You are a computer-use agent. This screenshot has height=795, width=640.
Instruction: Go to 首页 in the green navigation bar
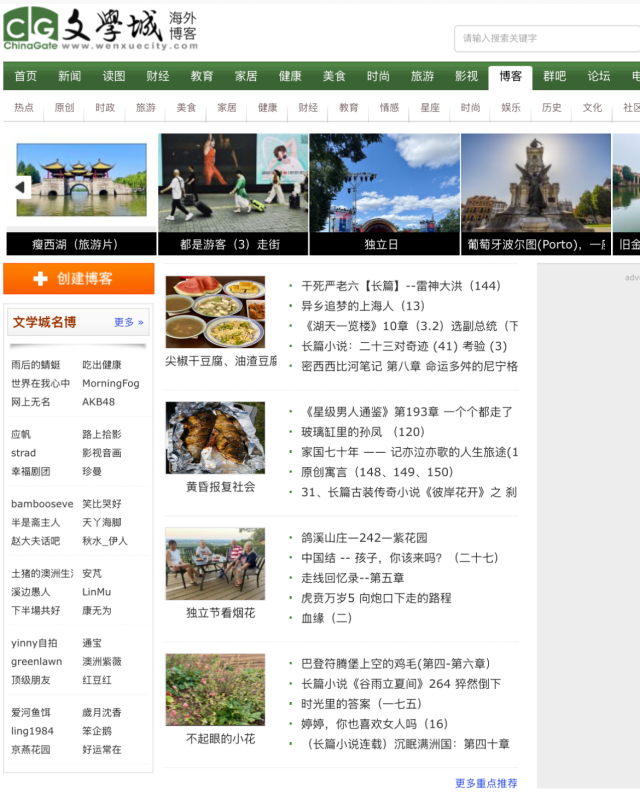pos(25,76)
